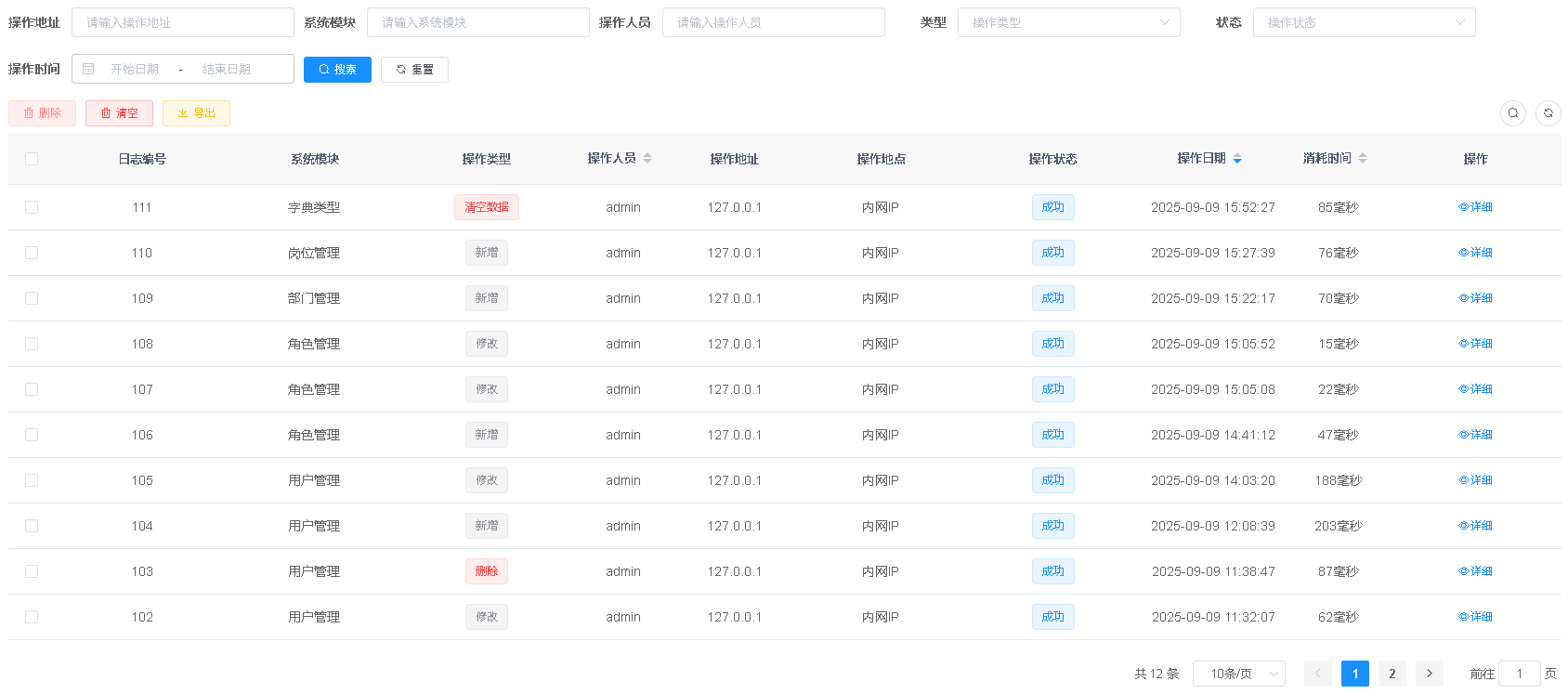This screenshot has height=694, width=1568.
Task: Click the round search toggle icon above table
Action: 1513,113
